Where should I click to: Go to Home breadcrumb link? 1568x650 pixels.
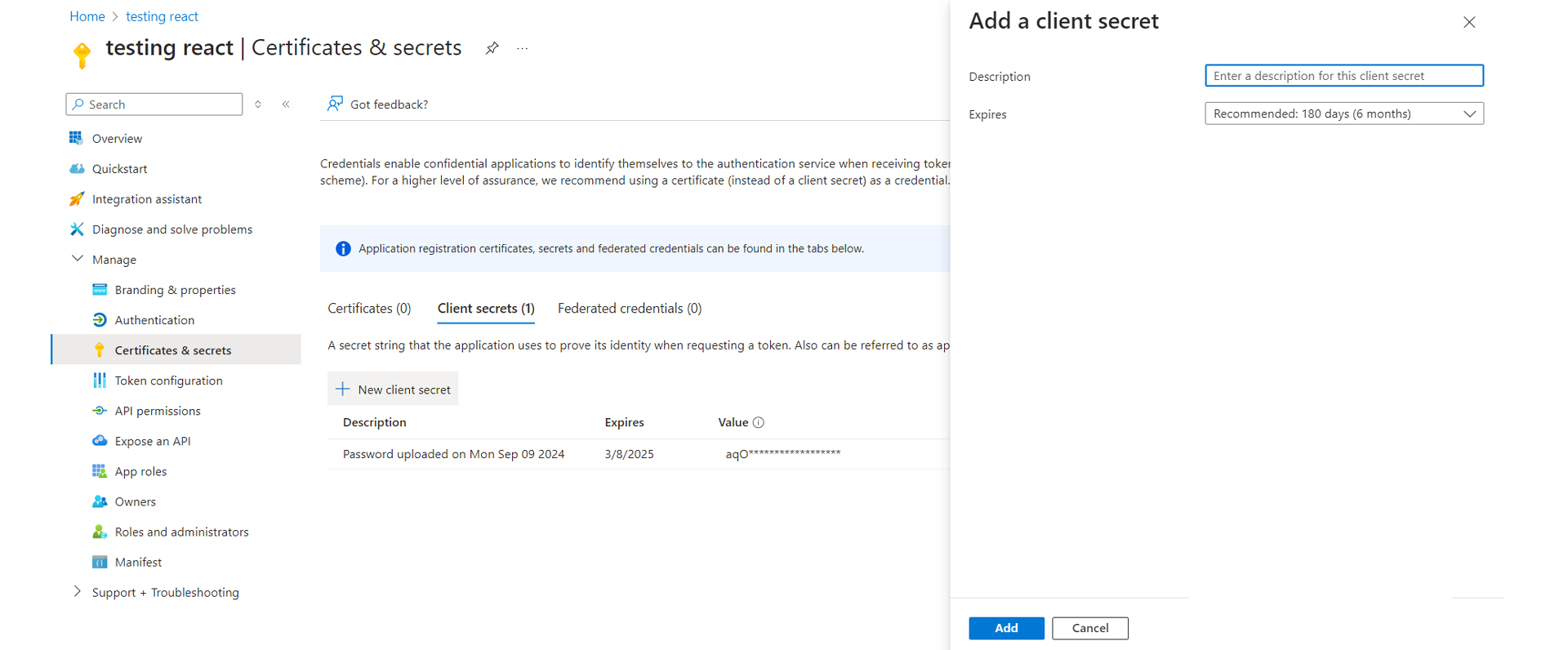point(87,16)
